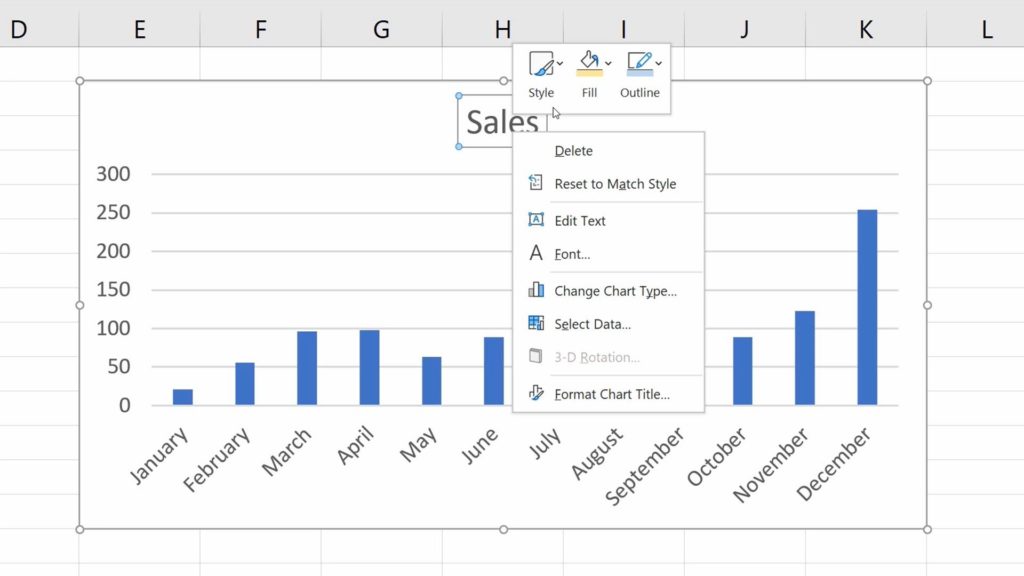Click the Change Chart Type chart icon
1024x576 pixels.
(x=537, y=290)
